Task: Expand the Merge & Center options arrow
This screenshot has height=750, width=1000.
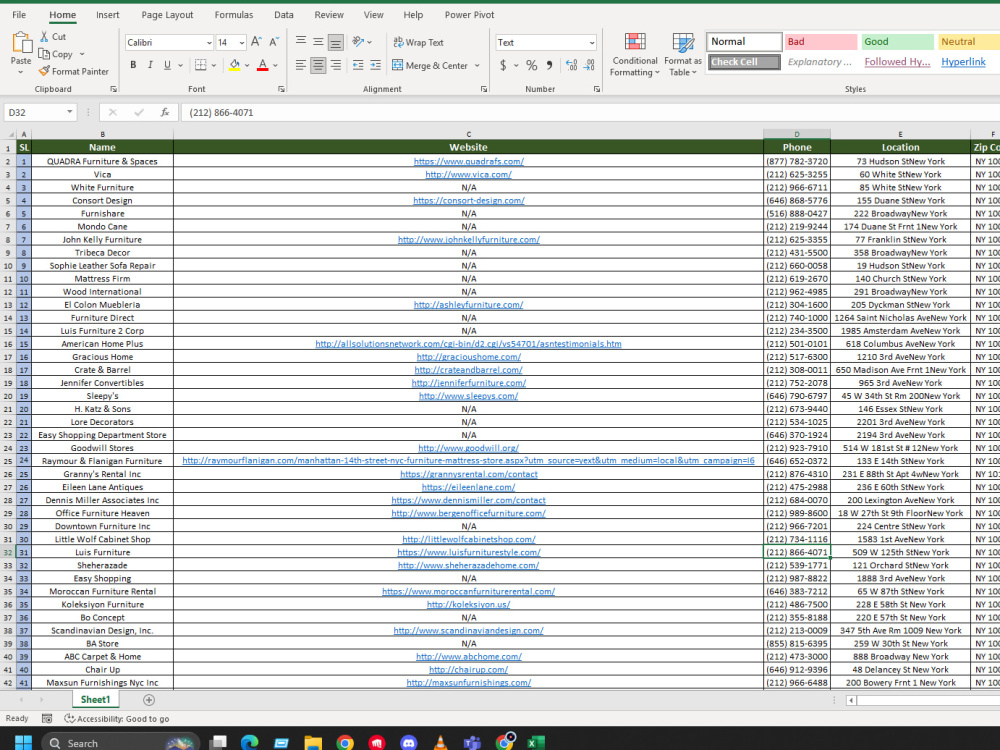Action: 477,65
